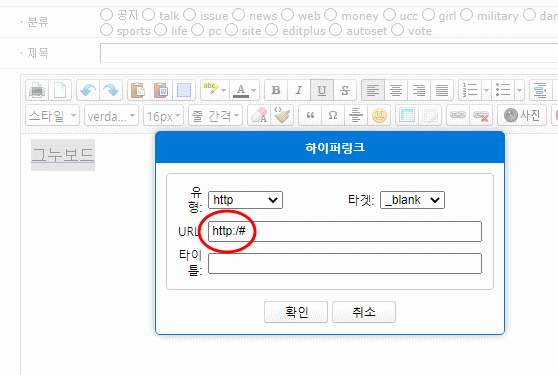The image size is (558, 375).
Task: Toggle bold formatting button
Action: point(276,90)
